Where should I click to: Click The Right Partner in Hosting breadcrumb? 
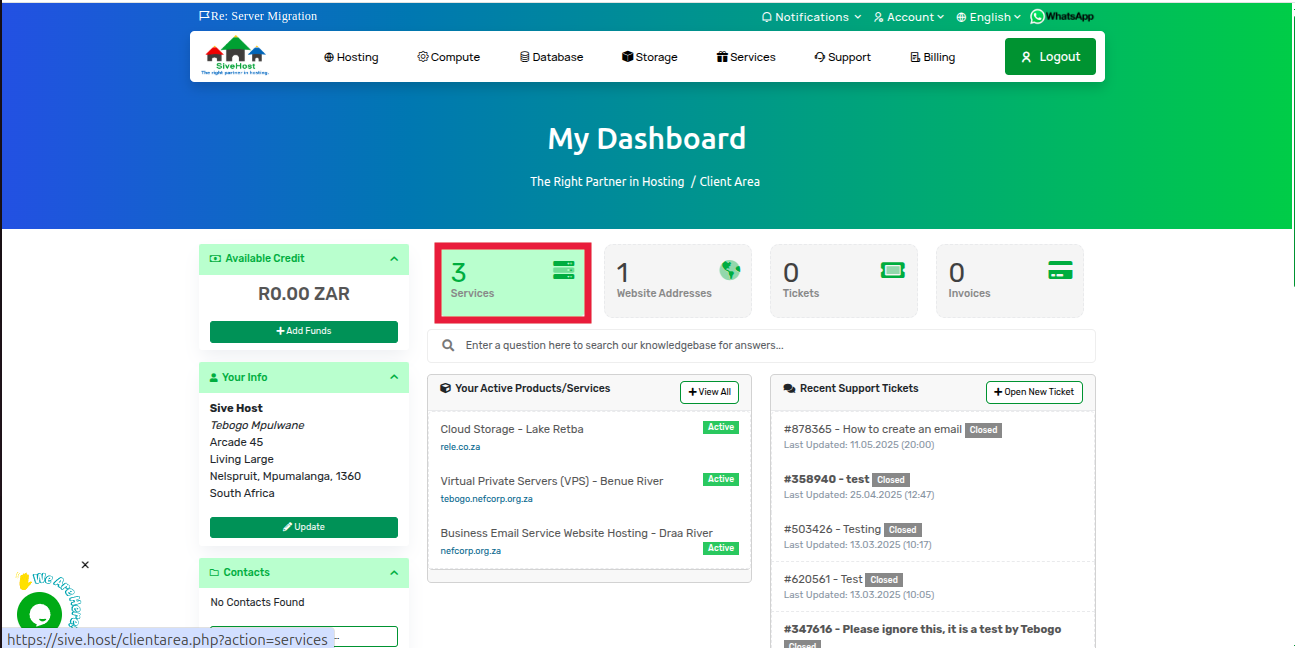(x=607, y=182)
